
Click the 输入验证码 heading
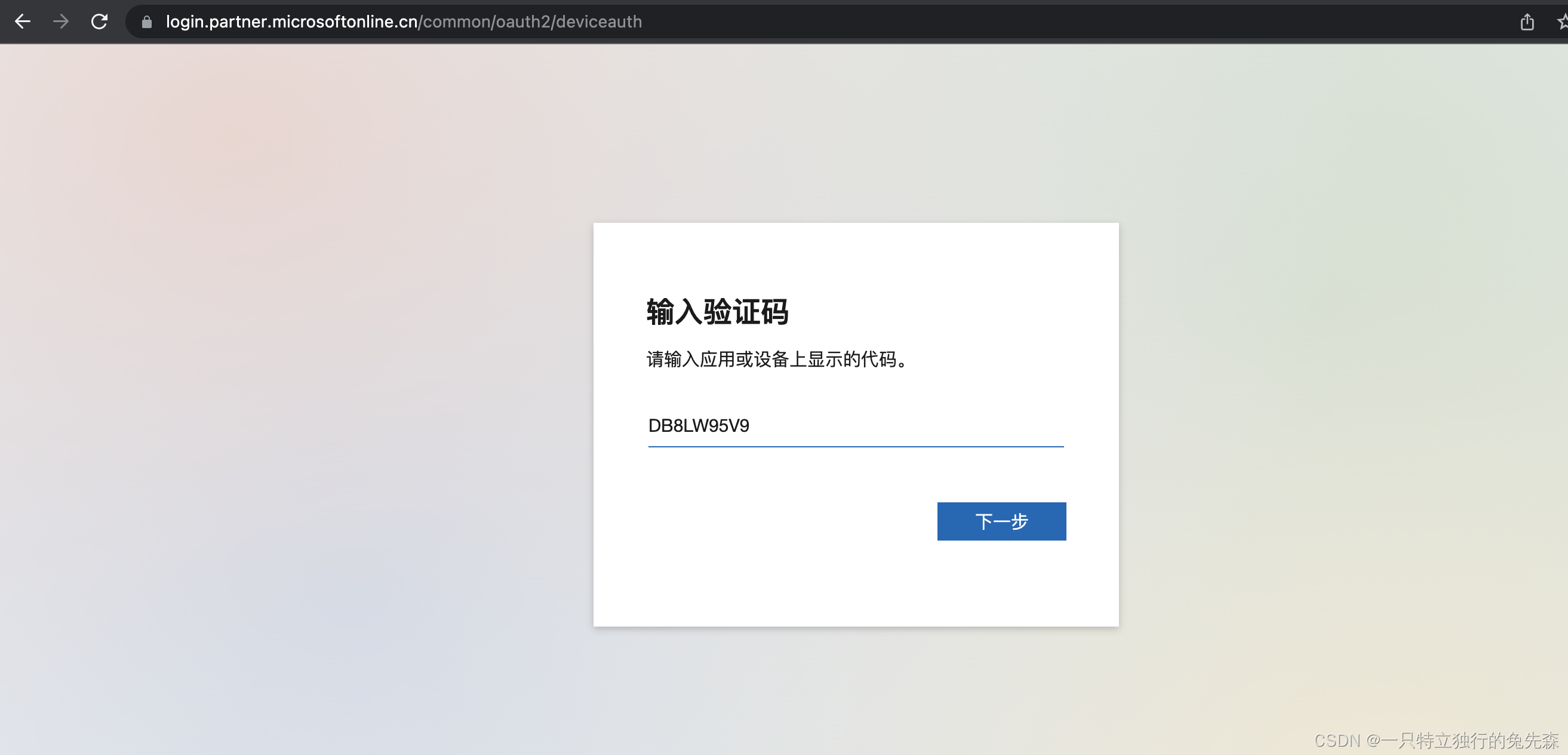tap(717, 312)
